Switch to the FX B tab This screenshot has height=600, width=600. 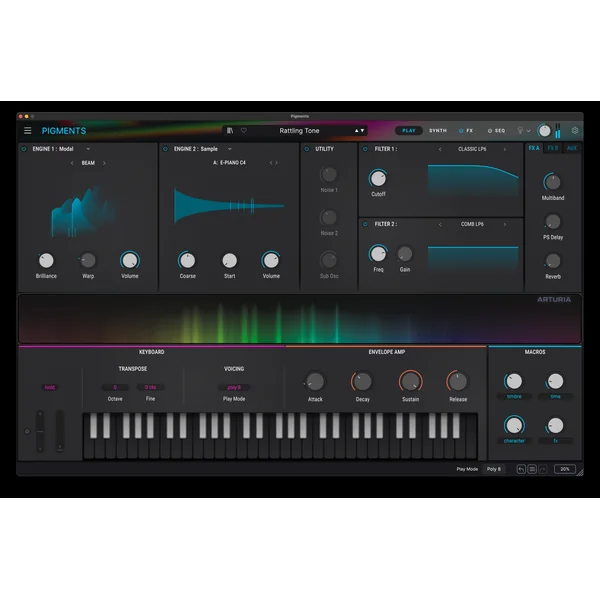pyautogui.click(x=553, y=148)
